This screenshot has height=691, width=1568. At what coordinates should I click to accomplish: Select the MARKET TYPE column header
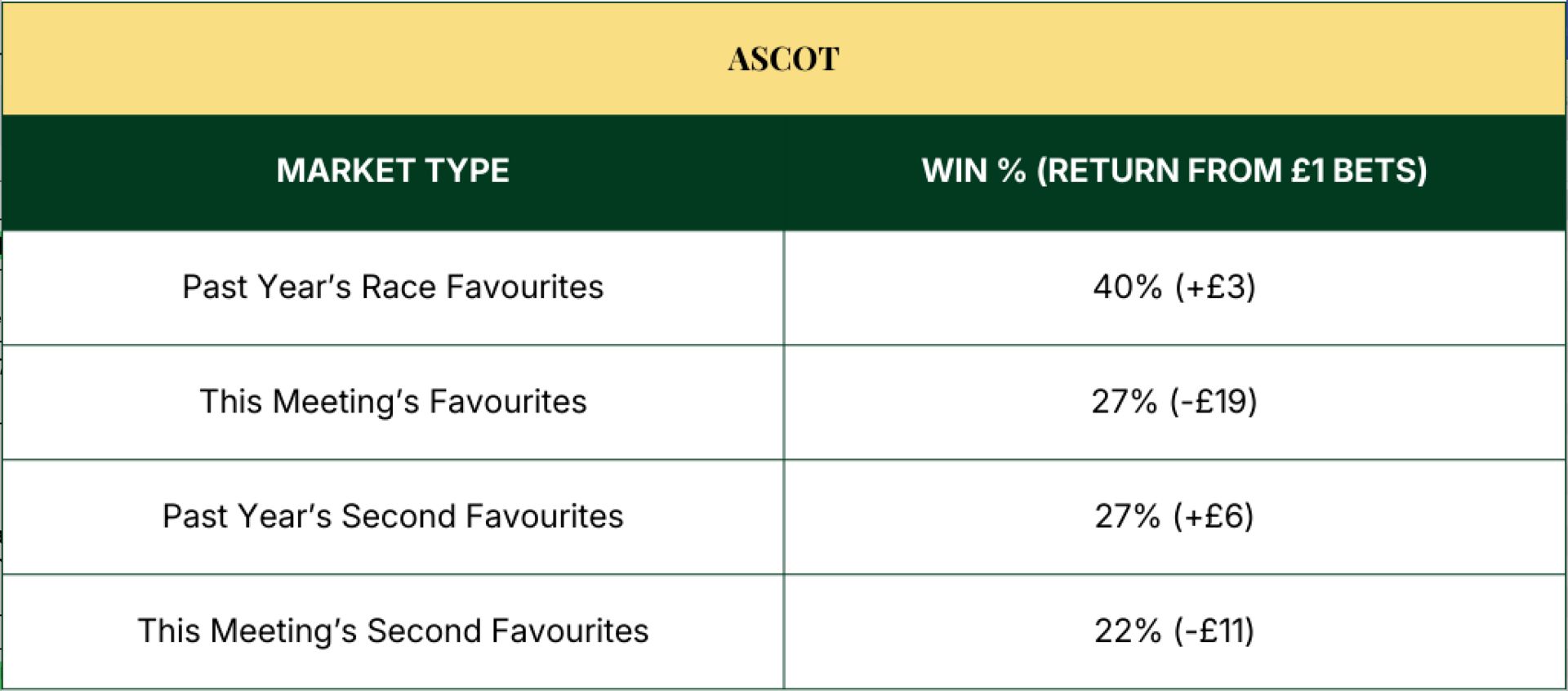(x=393, y=171)
